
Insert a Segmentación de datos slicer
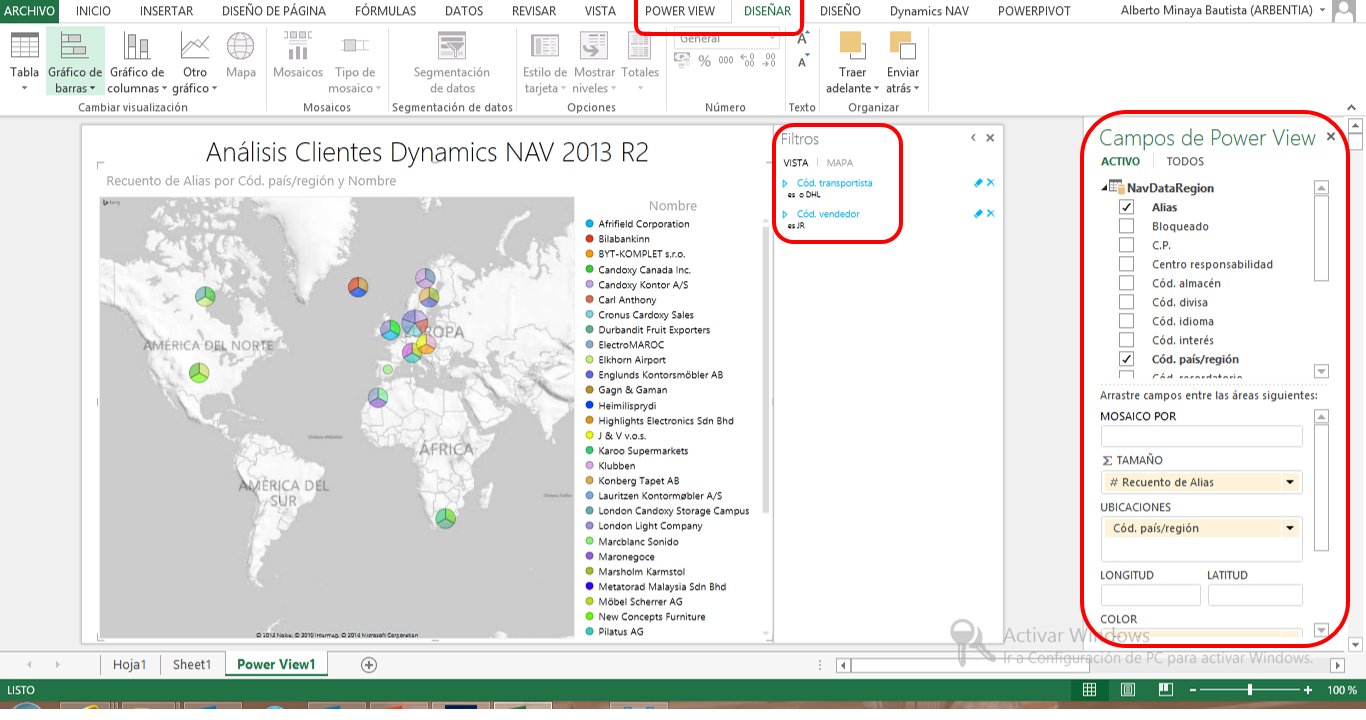coord(452,62)
